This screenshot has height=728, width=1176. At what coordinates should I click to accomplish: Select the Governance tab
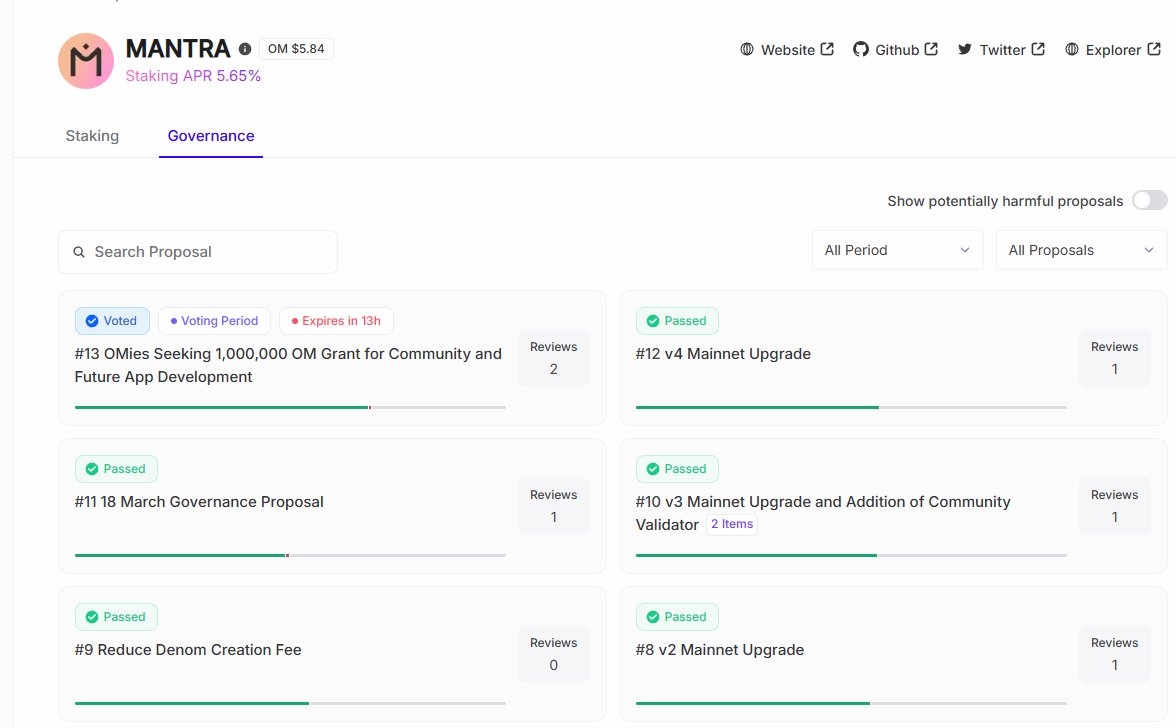pyautogui.click(x=211, y=136)
